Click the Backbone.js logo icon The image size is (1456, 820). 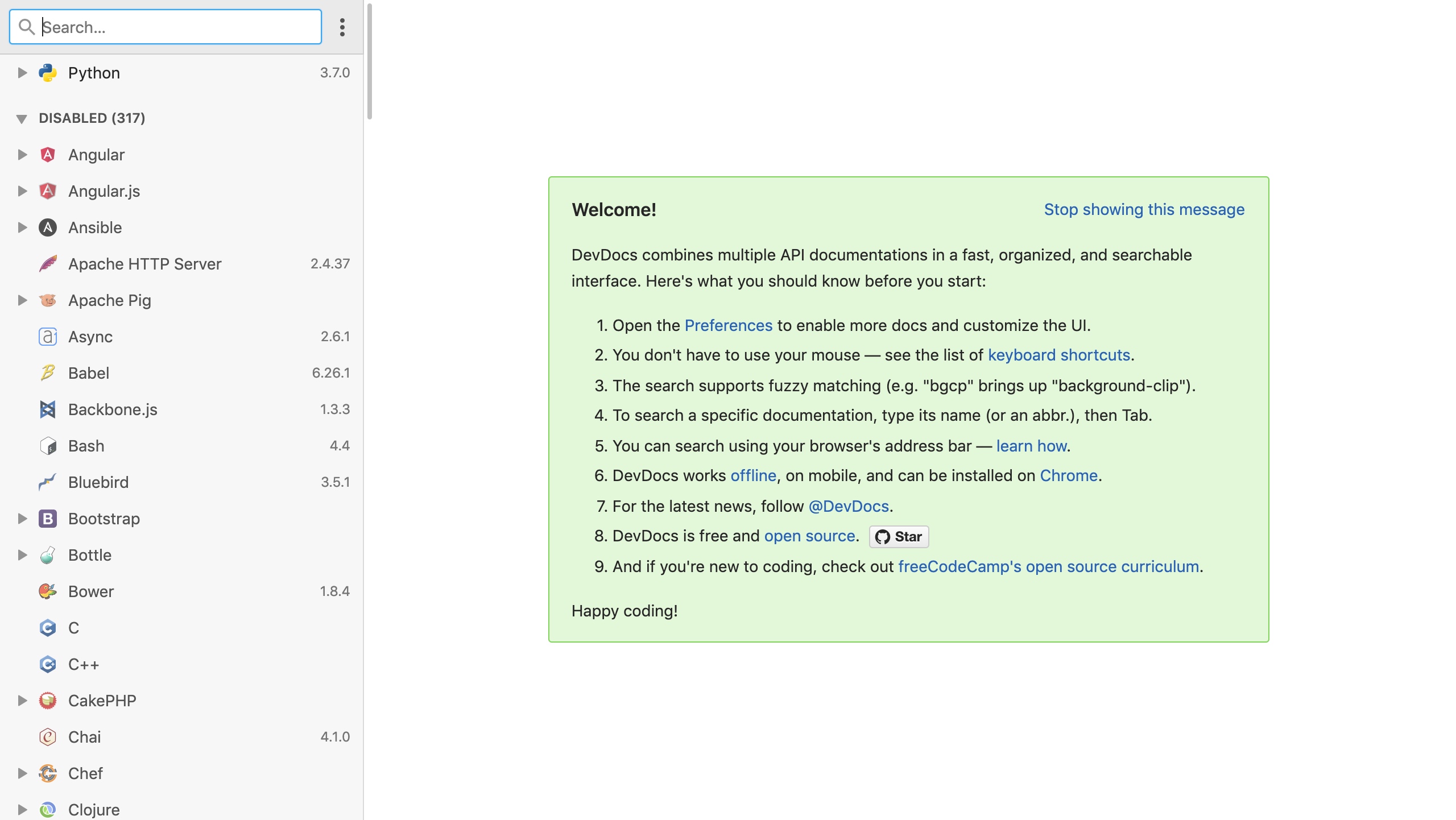coord(48,409)
